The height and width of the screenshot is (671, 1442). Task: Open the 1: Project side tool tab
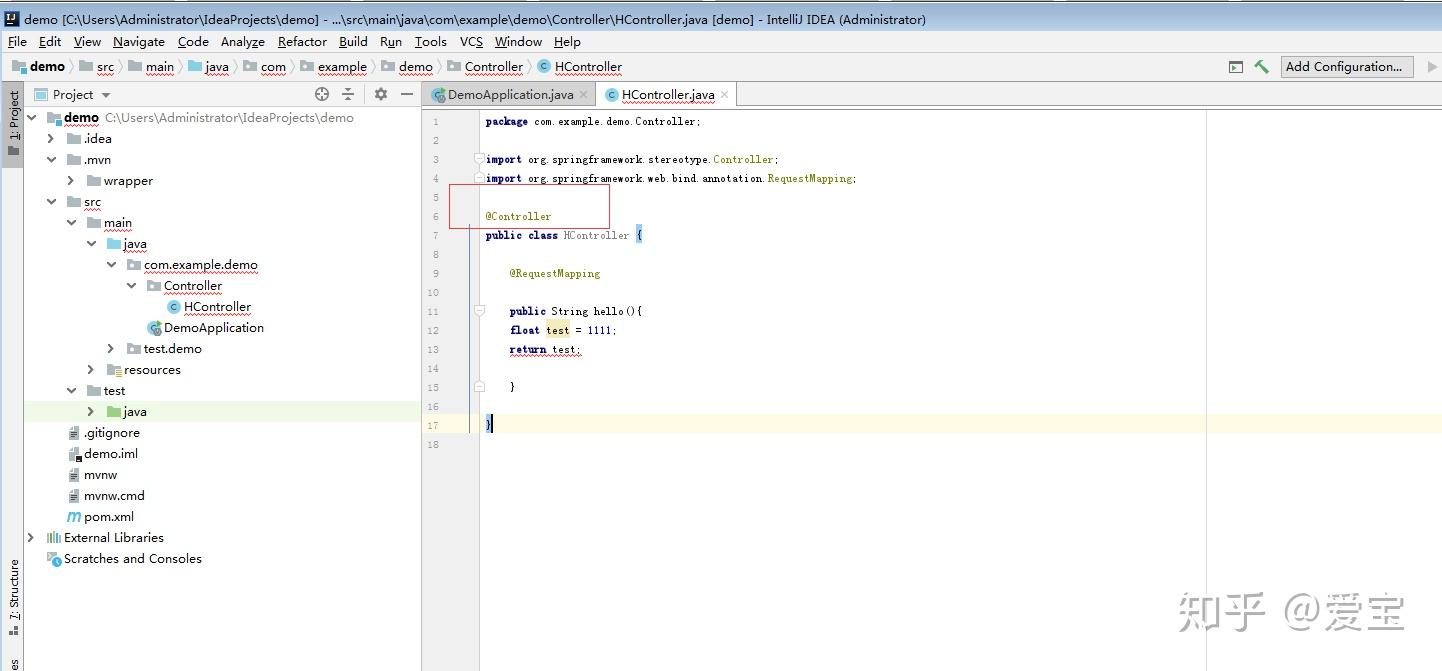[13, 123]
